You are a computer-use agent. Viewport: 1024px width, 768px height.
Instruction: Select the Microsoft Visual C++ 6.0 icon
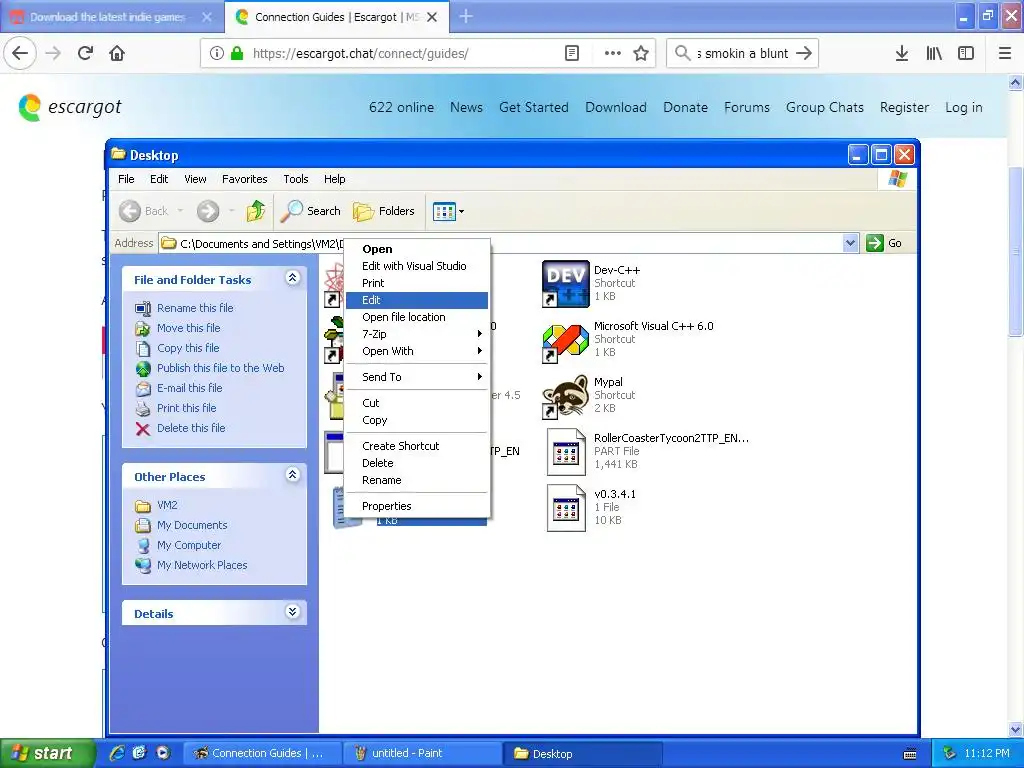tap(566, 340)
